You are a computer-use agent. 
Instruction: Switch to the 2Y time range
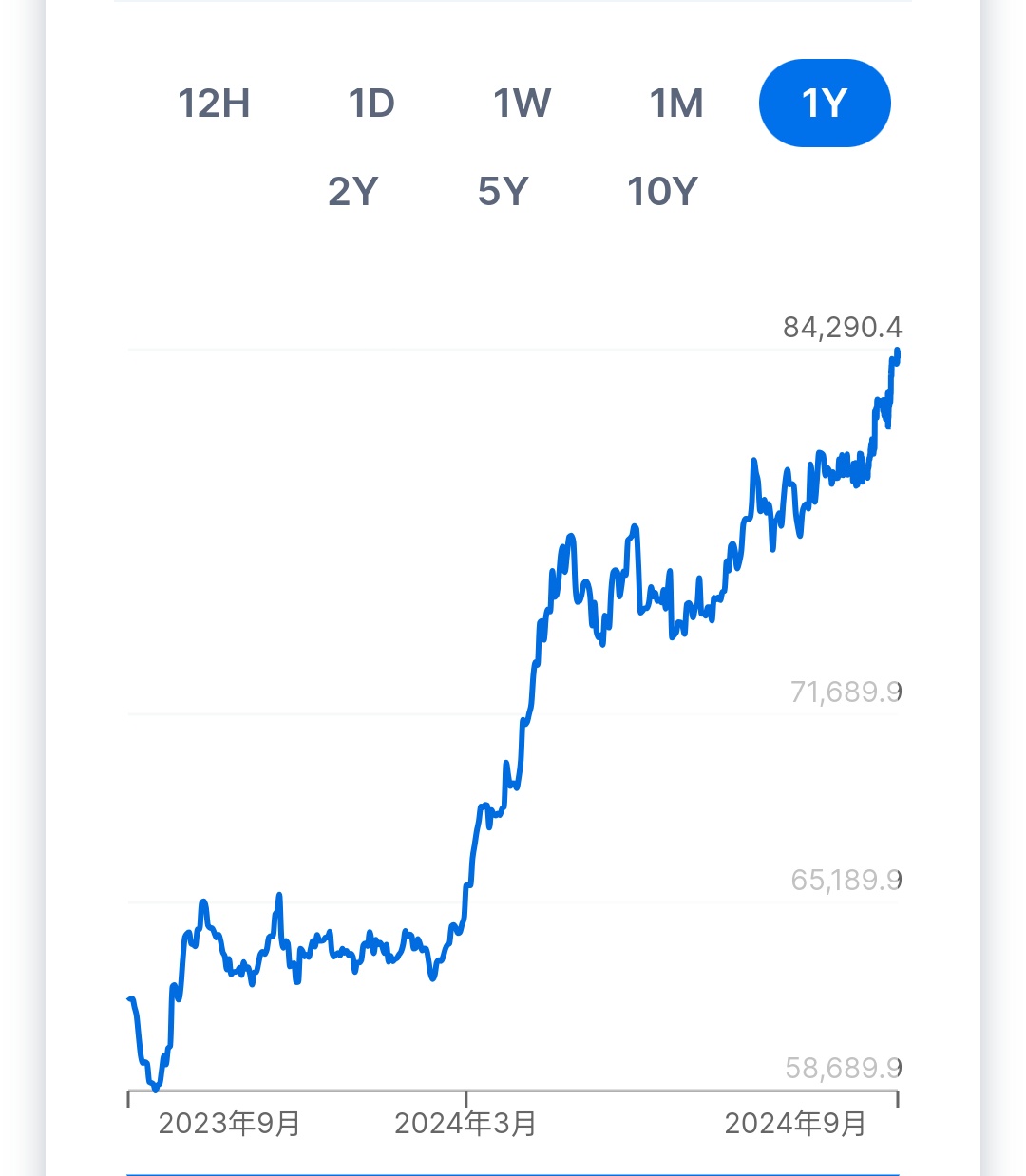click(x=353, y=192)
